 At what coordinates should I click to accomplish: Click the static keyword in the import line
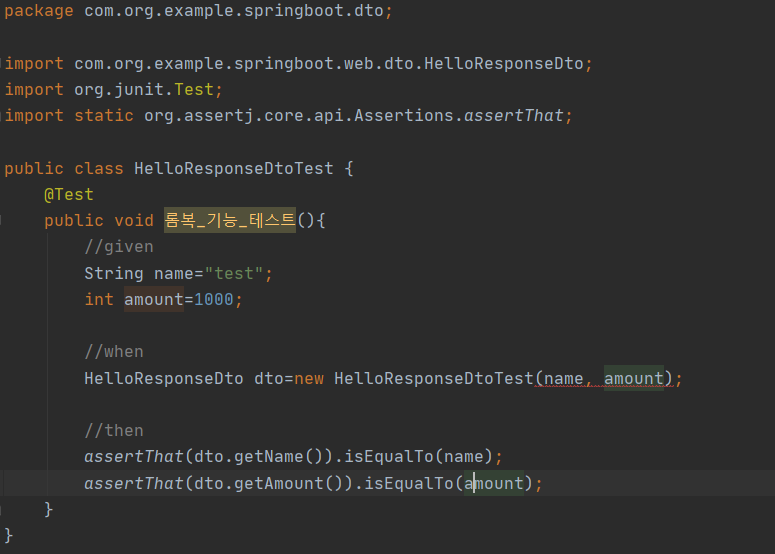point(104,116)
